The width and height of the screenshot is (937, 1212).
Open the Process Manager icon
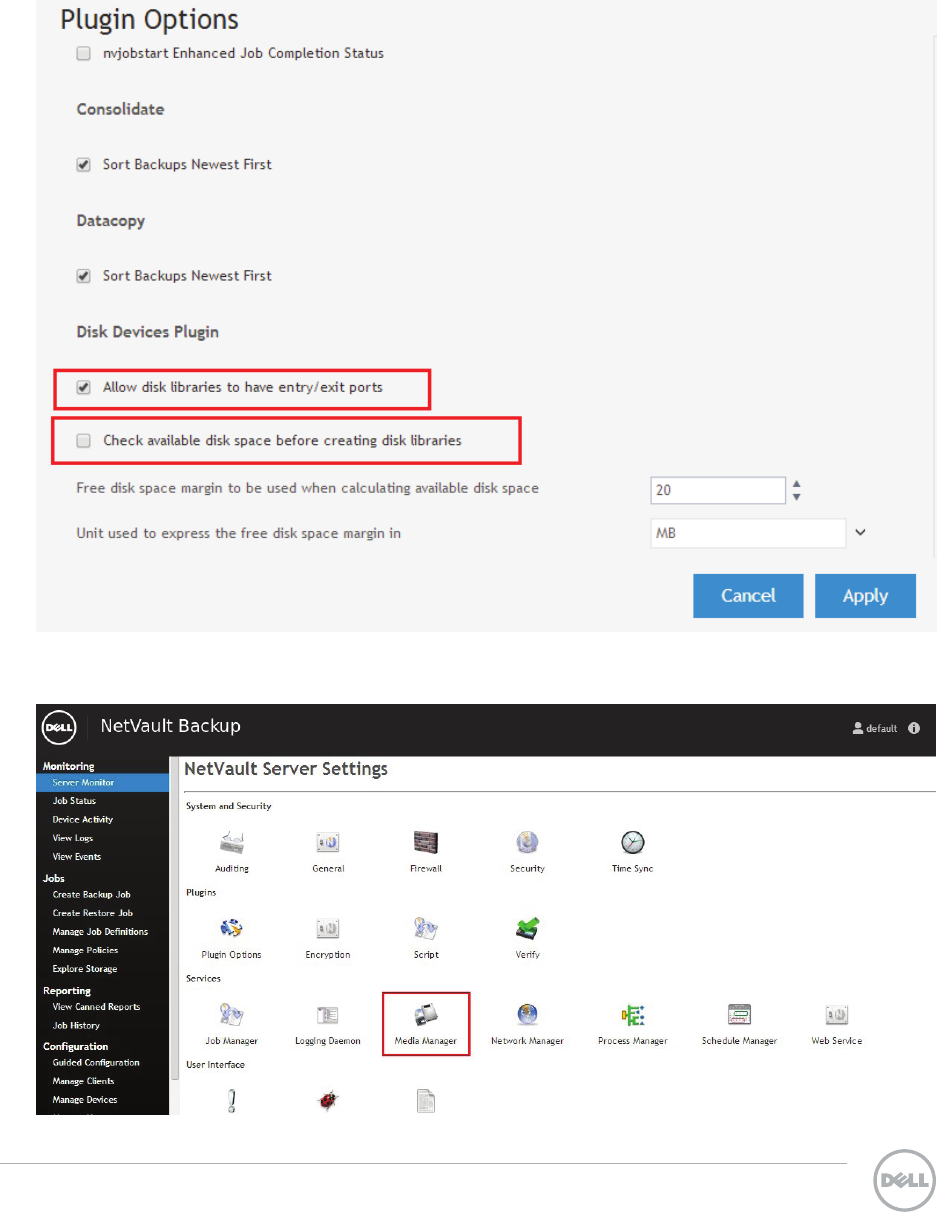(633, 1015)
